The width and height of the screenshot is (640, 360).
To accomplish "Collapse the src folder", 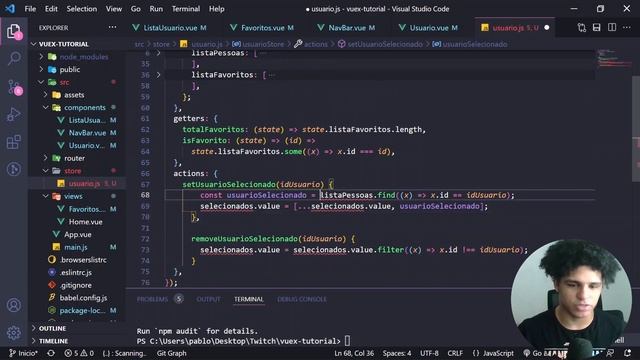I will [x=42, y=82].
